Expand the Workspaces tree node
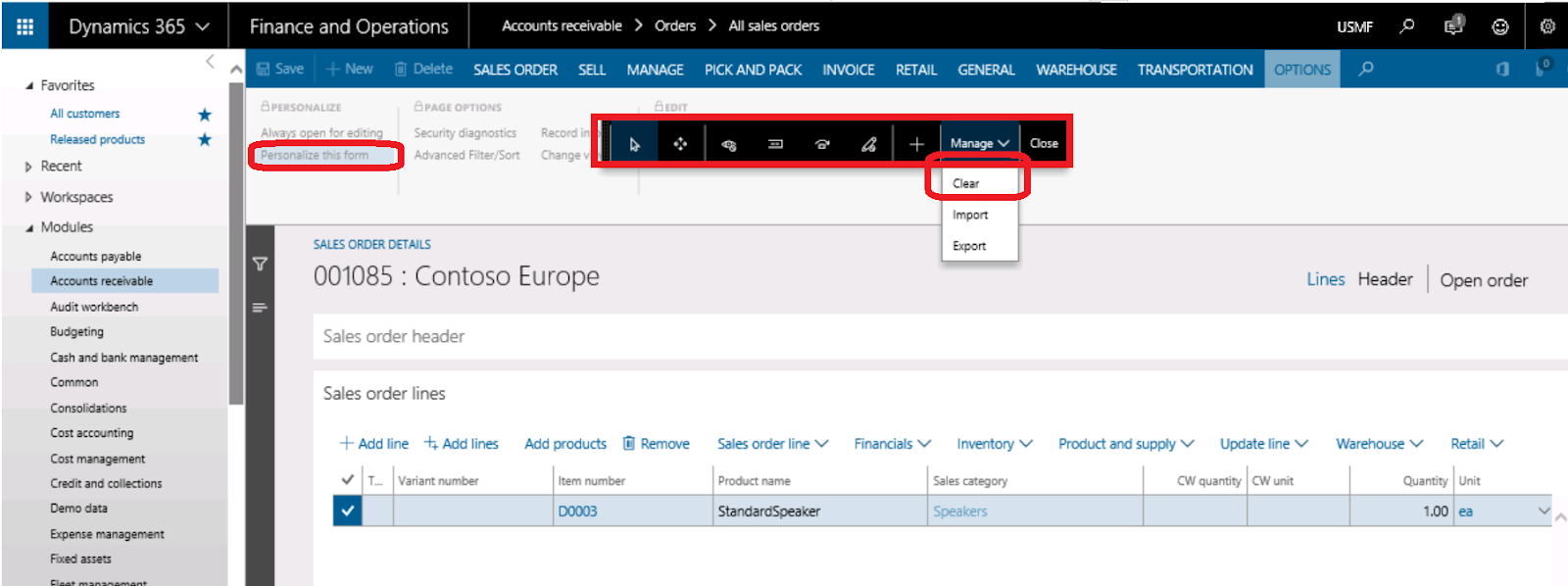This screenshot has width=1568, height=586. click(x=28, y=197)
